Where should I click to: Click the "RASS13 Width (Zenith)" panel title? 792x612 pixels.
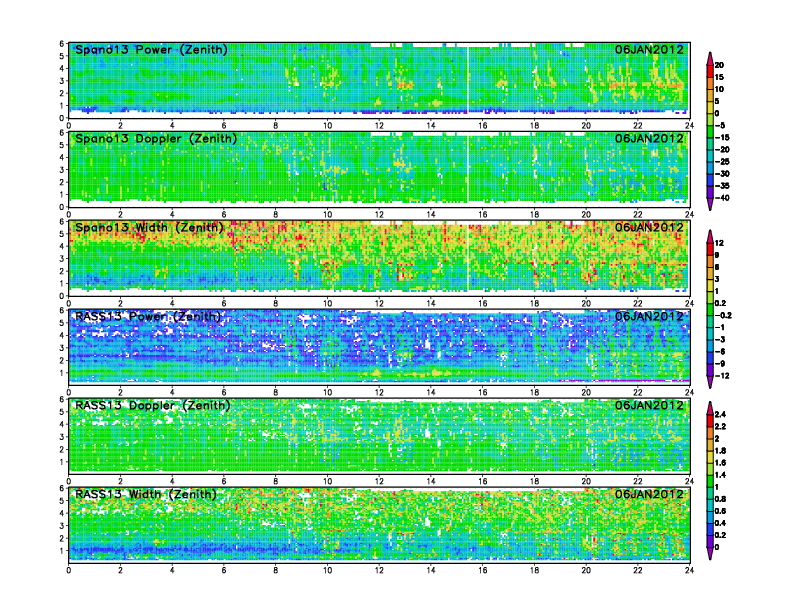[x=146, y=495]
